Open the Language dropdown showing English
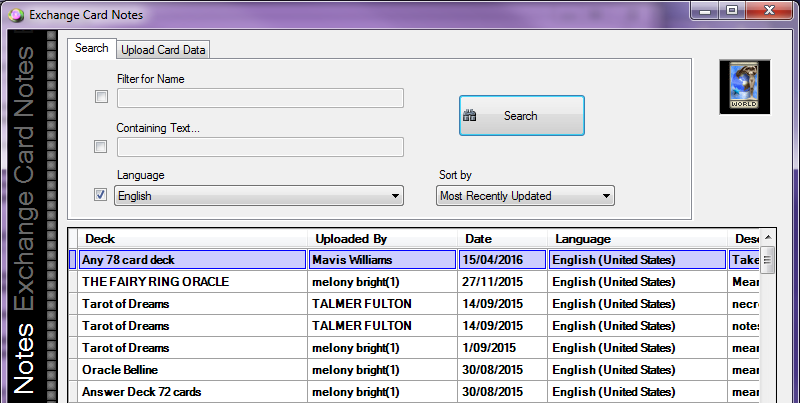 (259, 196)
